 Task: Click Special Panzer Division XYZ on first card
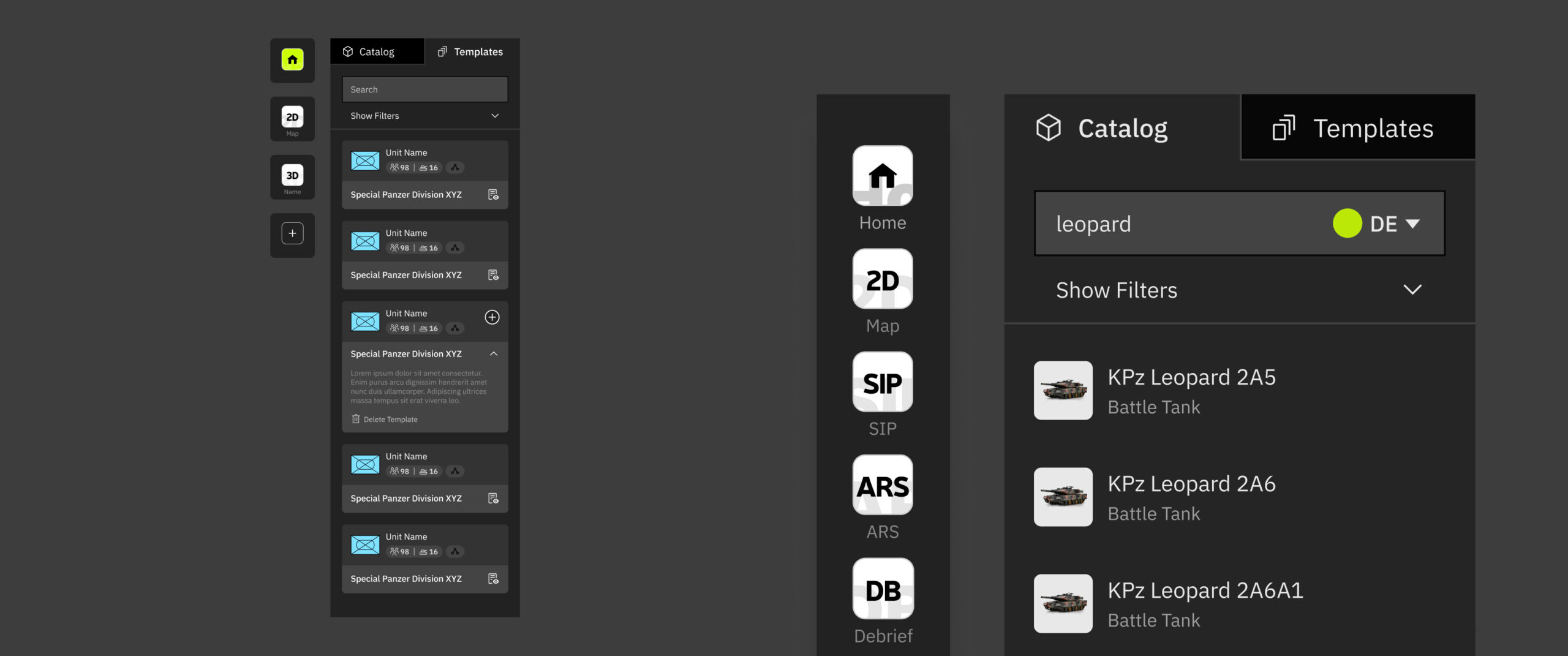(406, 195)
